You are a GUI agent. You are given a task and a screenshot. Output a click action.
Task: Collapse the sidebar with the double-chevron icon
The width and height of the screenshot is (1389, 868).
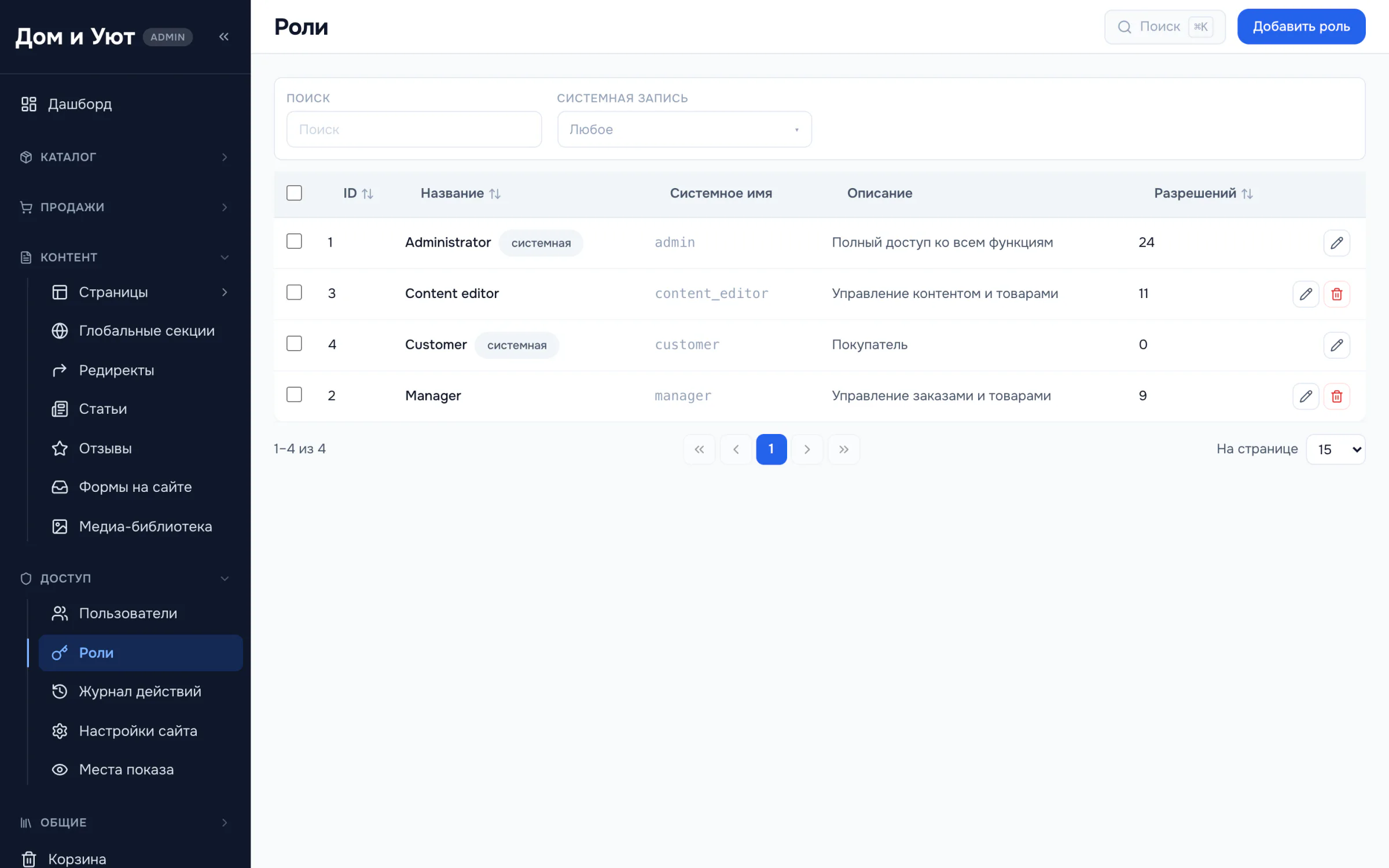click(x=224, y=36)
